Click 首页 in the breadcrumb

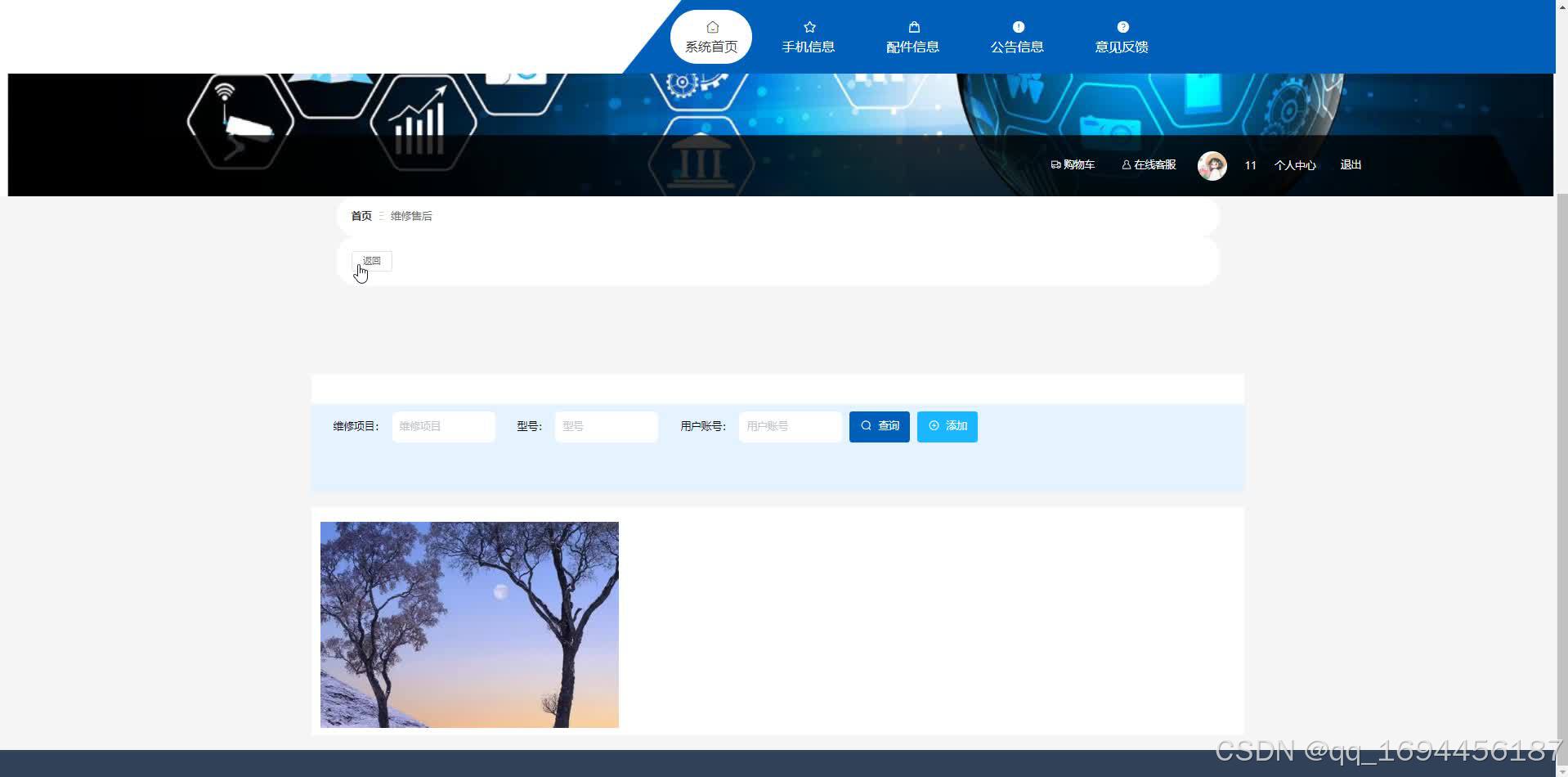361,216
